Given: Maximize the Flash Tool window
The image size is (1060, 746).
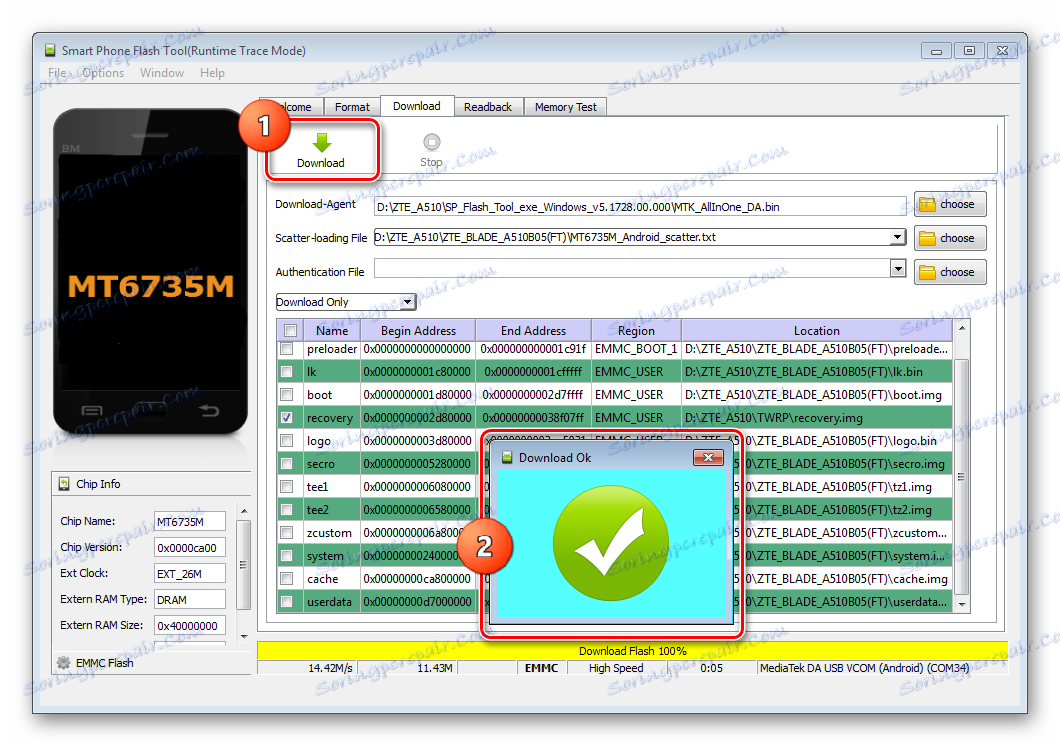Looking at the screenshot, I should [x=969, y=51].
